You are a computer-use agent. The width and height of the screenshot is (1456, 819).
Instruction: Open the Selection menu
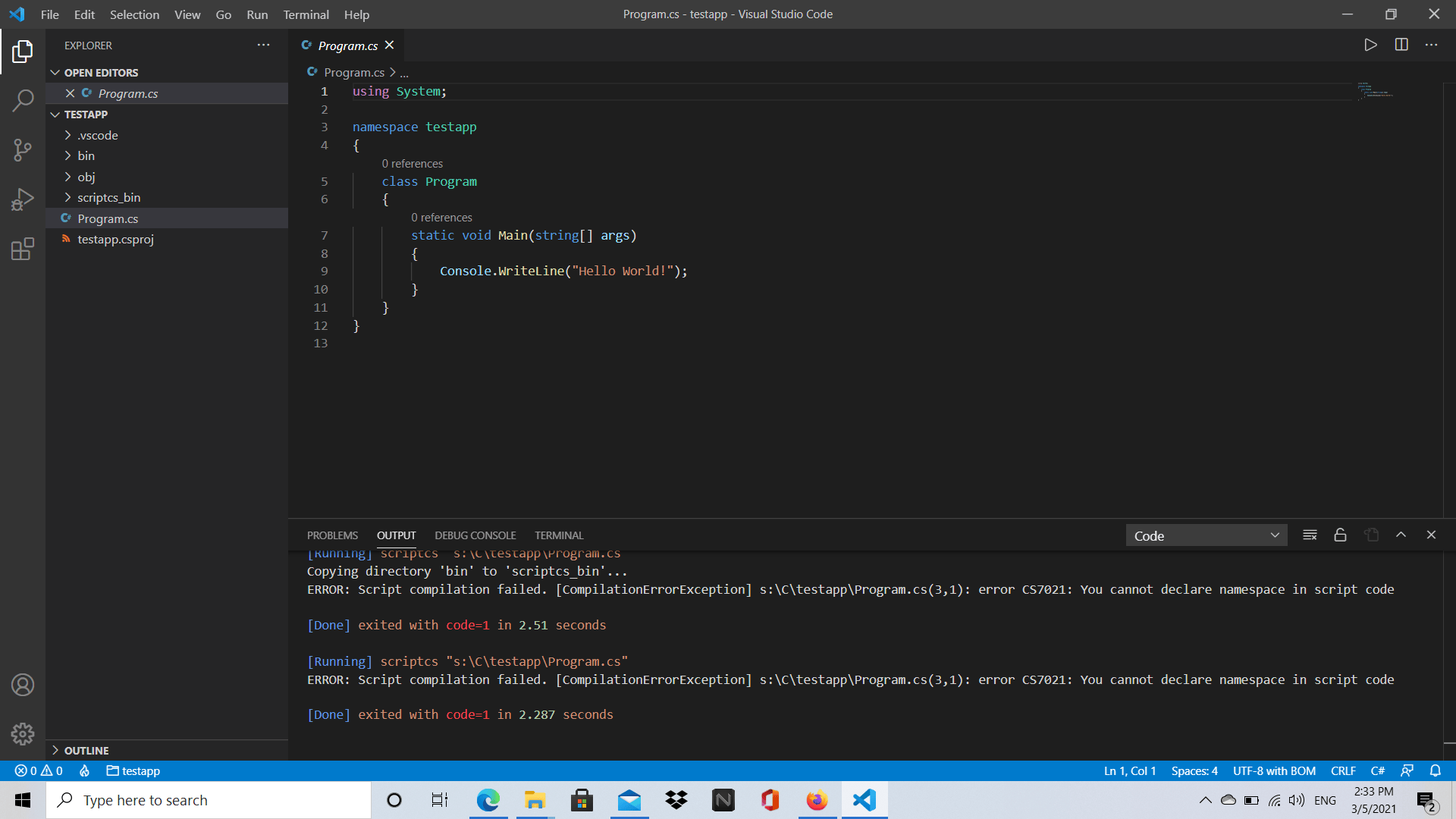pyautogui.click(x=134, y=14)
